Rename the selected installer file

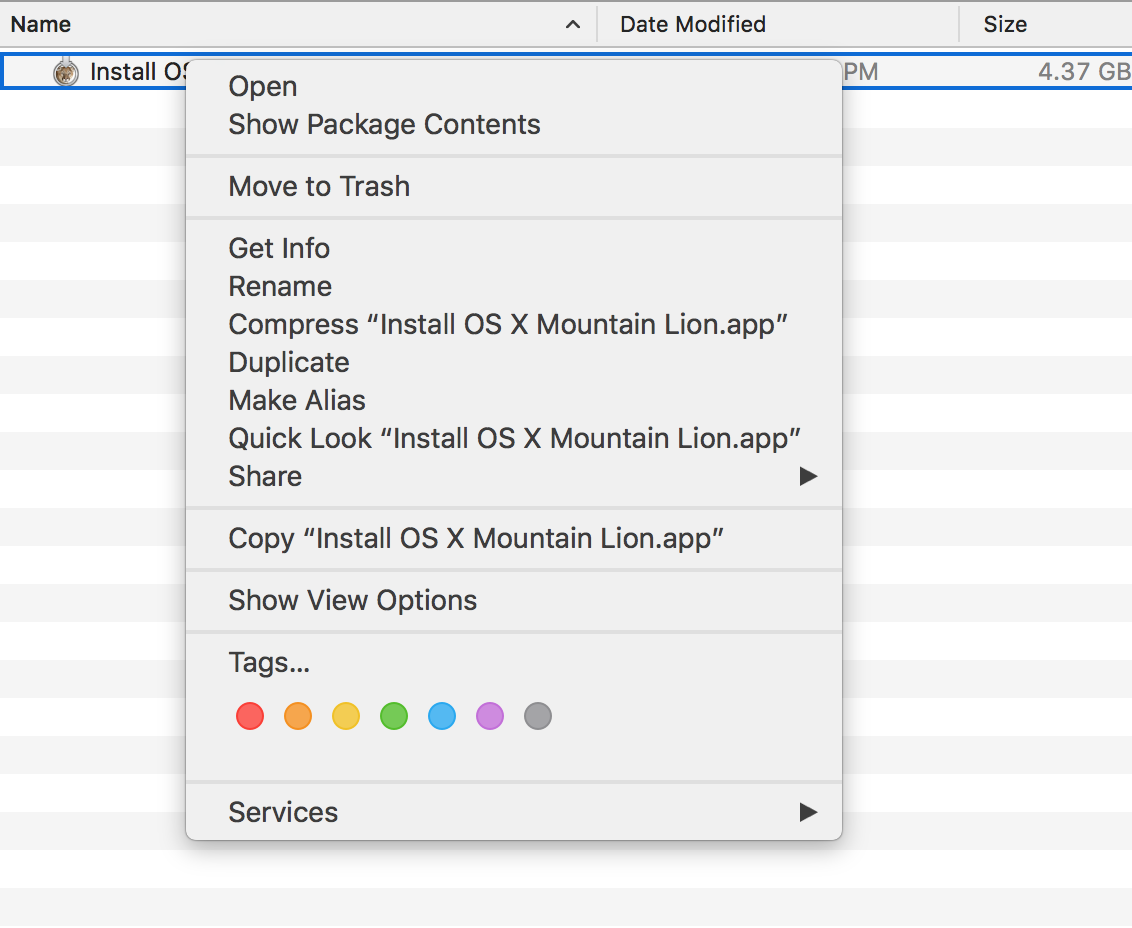(280, 287)
